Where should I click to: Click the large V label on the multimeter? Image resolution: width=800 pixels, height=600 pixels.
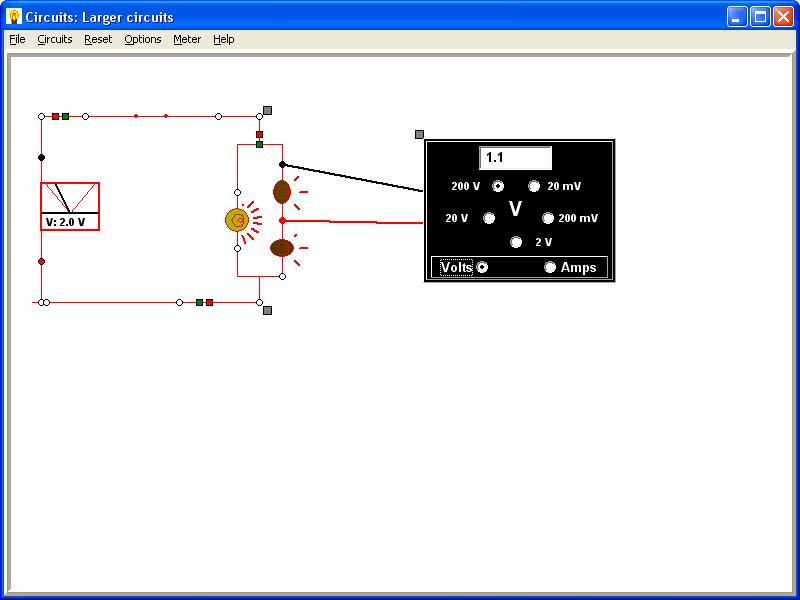[515, 209]
